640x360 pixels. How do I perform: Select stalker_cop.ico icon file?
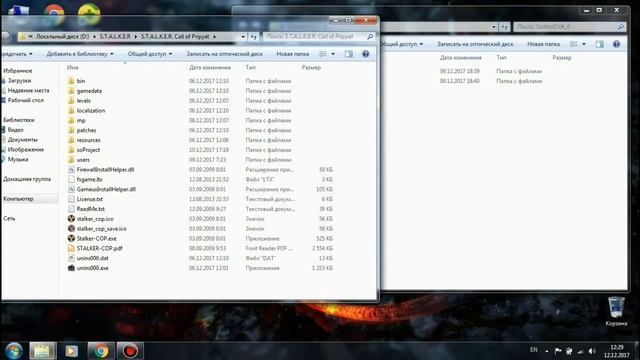click(95, 219)
